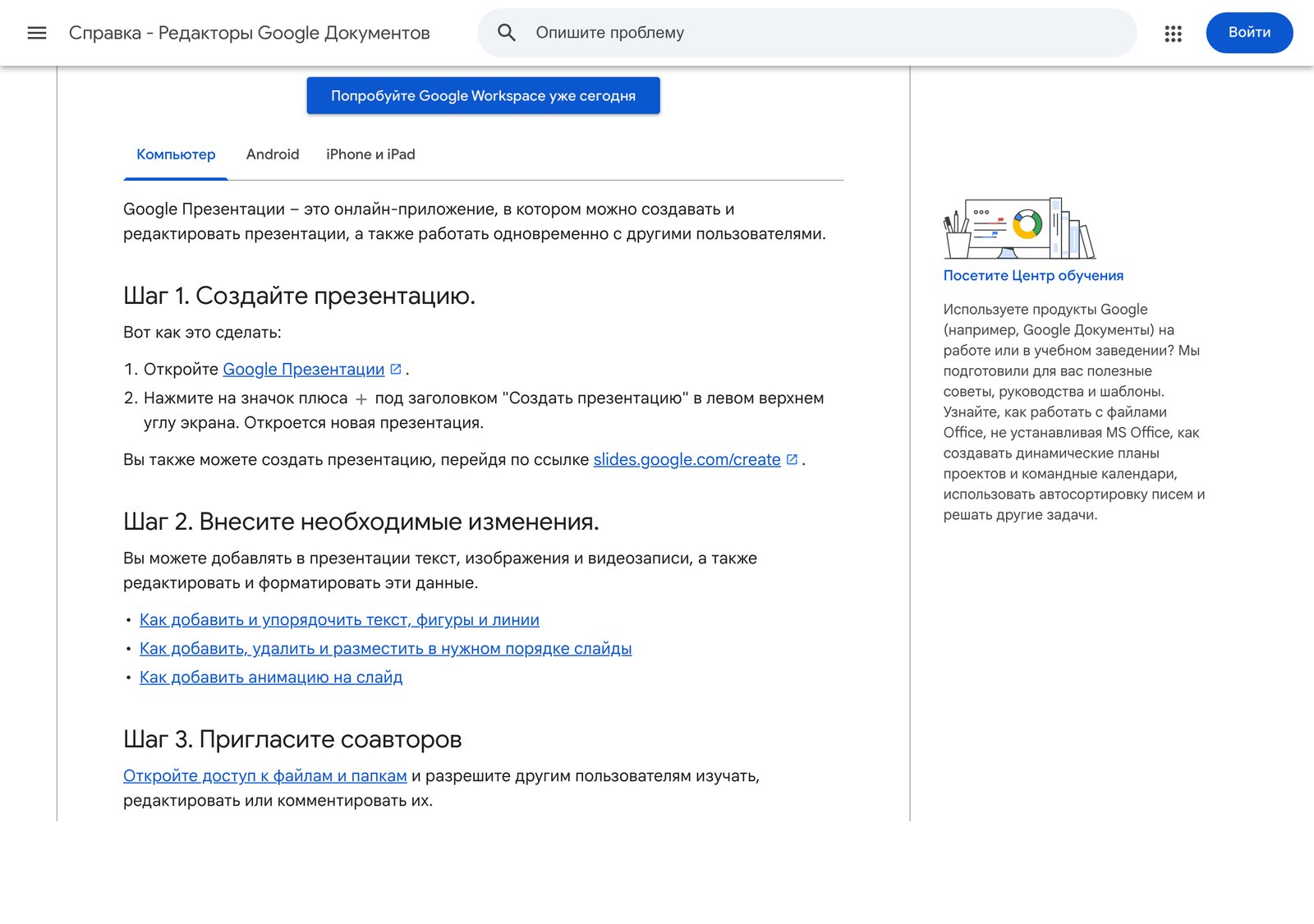Switch to the Android tab

273,154
